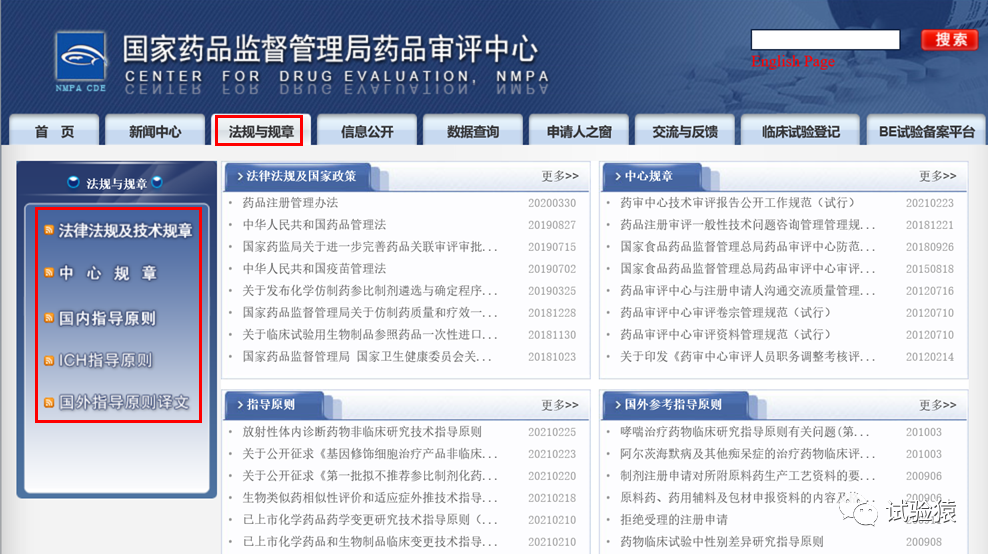Open the 信息公开 tab
988x554 pixels.
click(367, 131)
